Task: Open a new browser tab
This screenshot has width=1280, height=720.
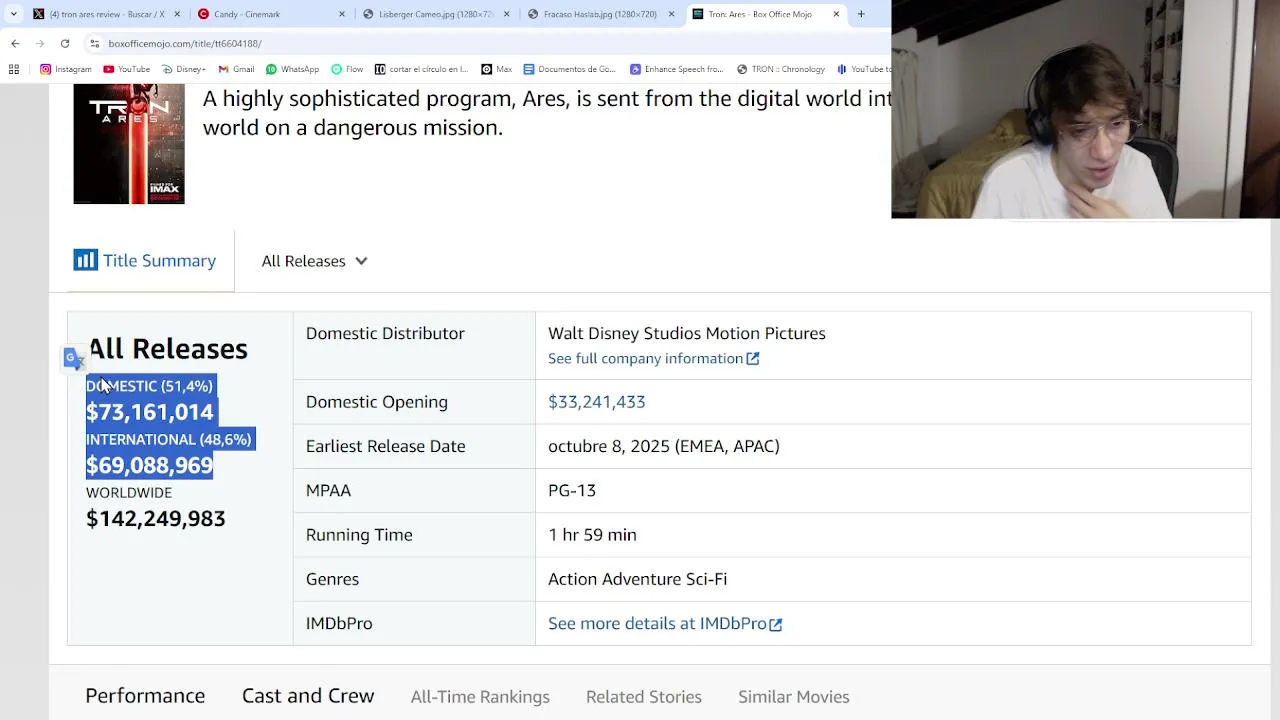Action: tap(861, 14)
